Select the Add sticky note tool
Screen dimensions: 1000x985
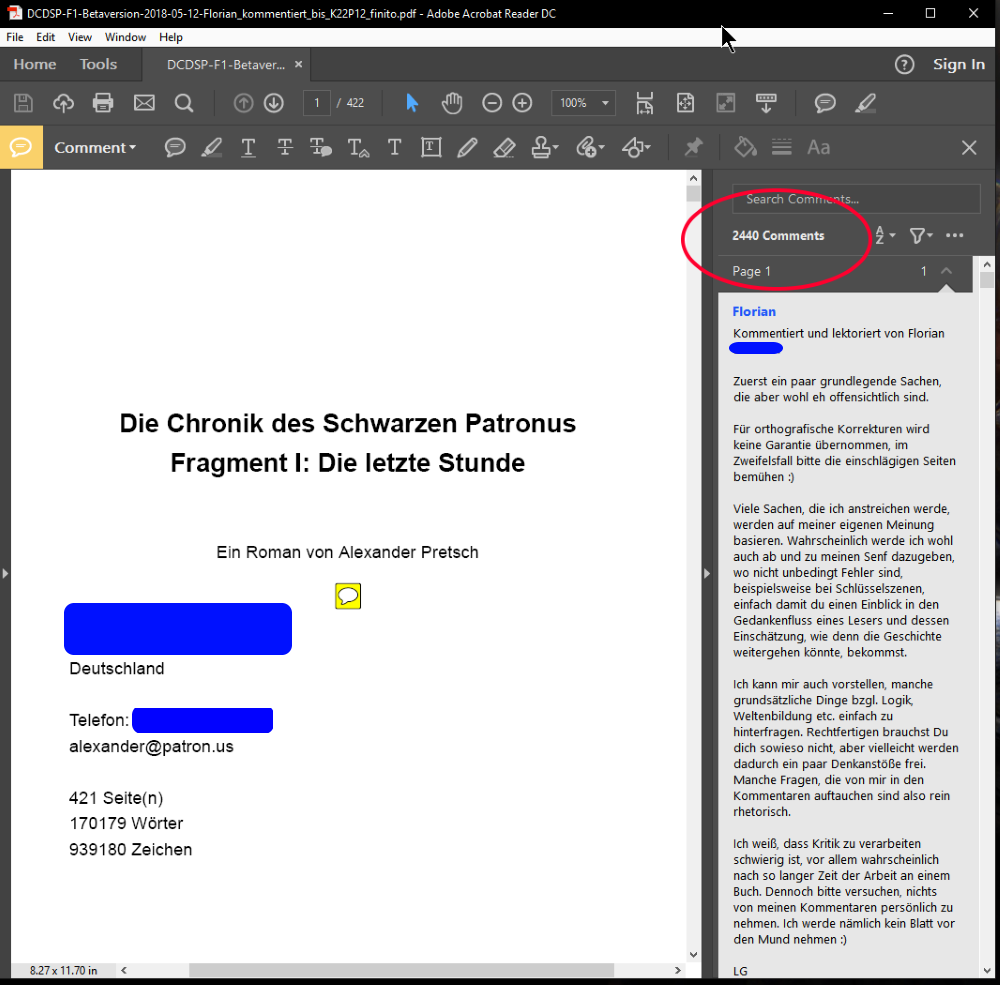[x=175, y=148]
